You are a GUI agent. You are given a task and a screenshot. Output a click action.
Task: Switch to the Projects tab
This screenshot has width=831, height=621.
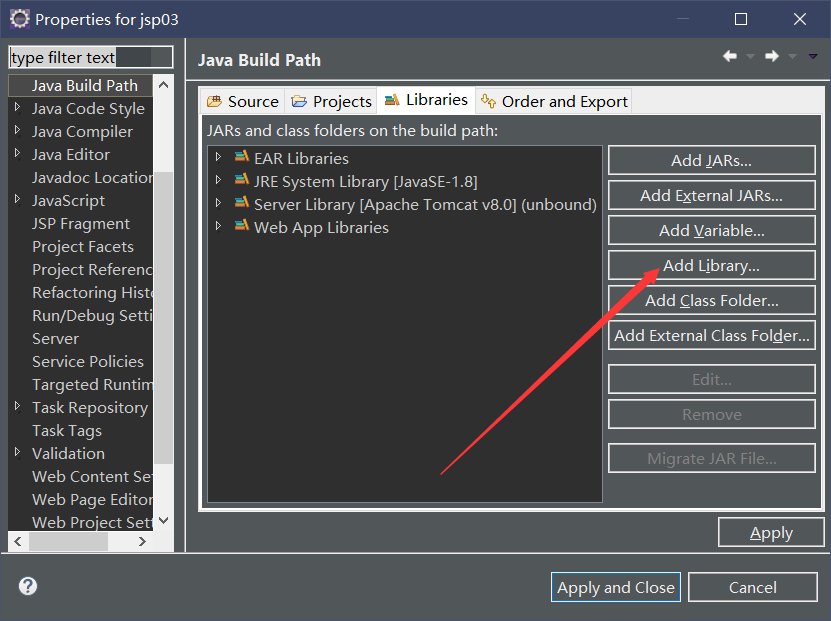[x=331, y=101]
